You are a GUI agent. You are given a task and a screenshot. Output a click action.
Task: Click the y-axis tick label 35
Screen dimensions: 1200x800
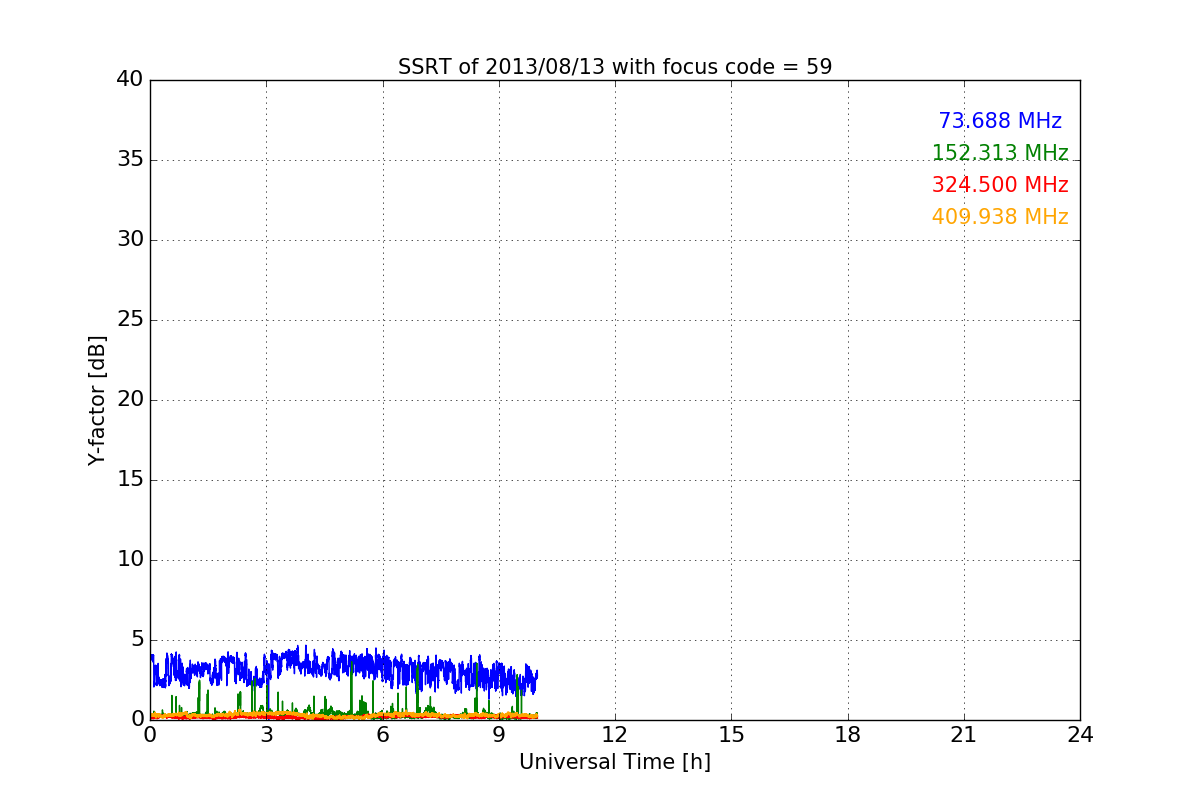[x=130, y=160]
